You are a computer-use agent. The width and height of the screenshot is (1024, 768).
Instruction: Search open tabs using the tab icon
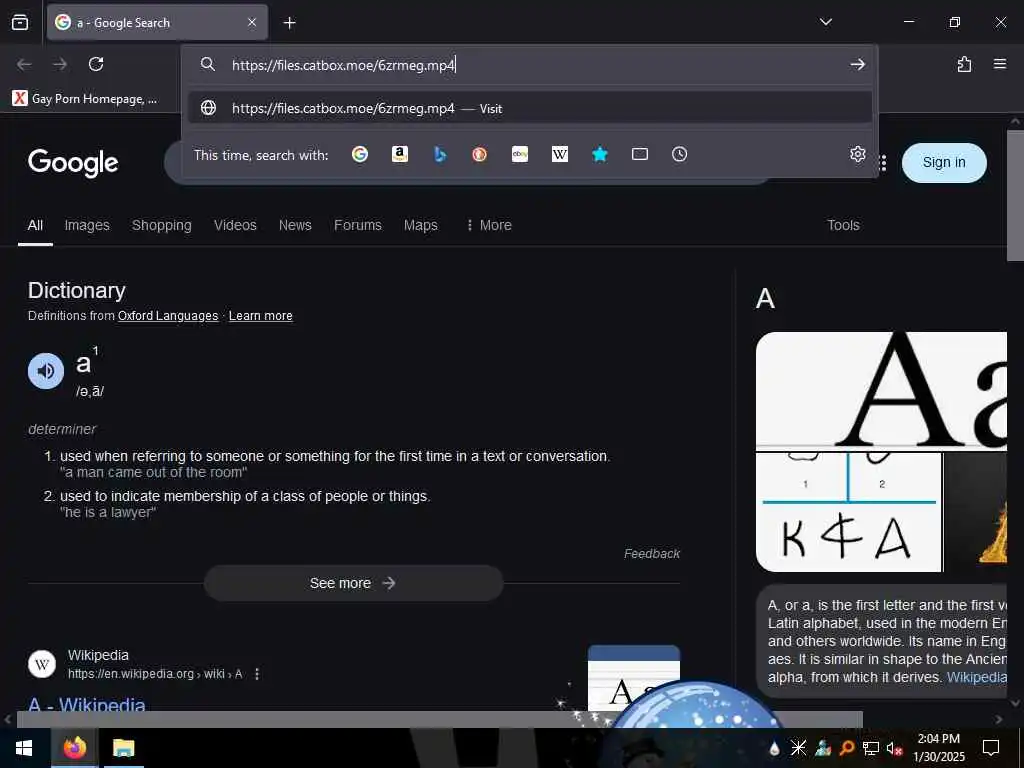coord(639,154)
